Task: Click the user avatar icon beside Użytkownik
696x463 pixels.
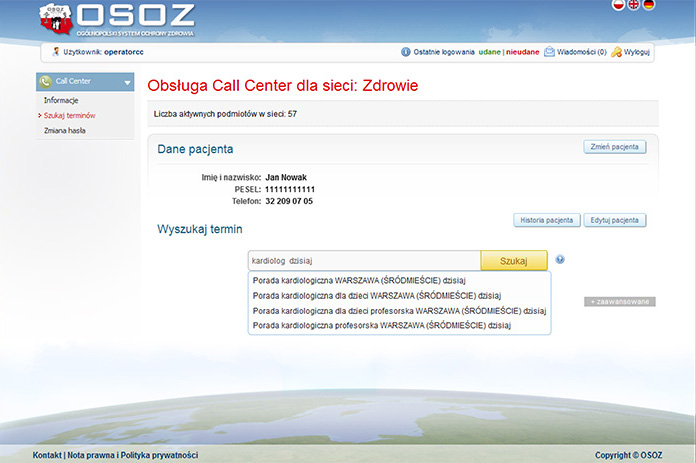Action: [56, 51]
